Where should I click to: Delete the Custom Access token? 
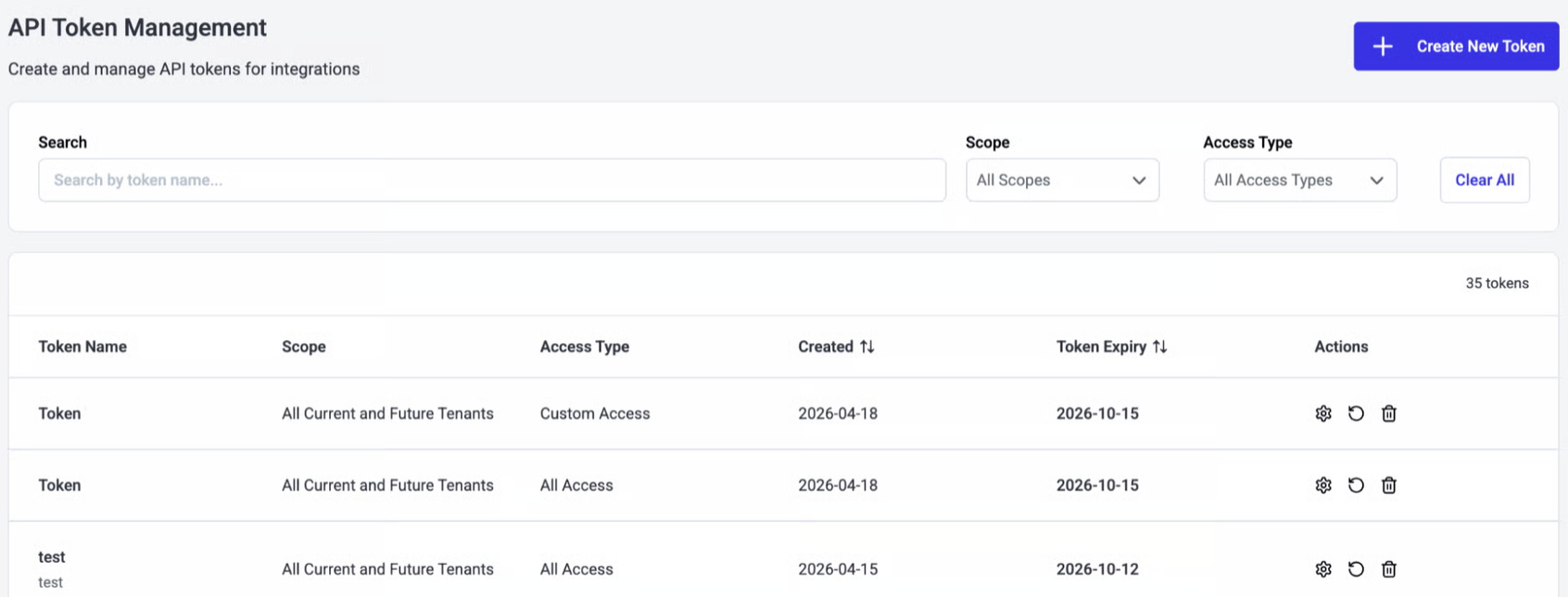tap(1388, 413)
